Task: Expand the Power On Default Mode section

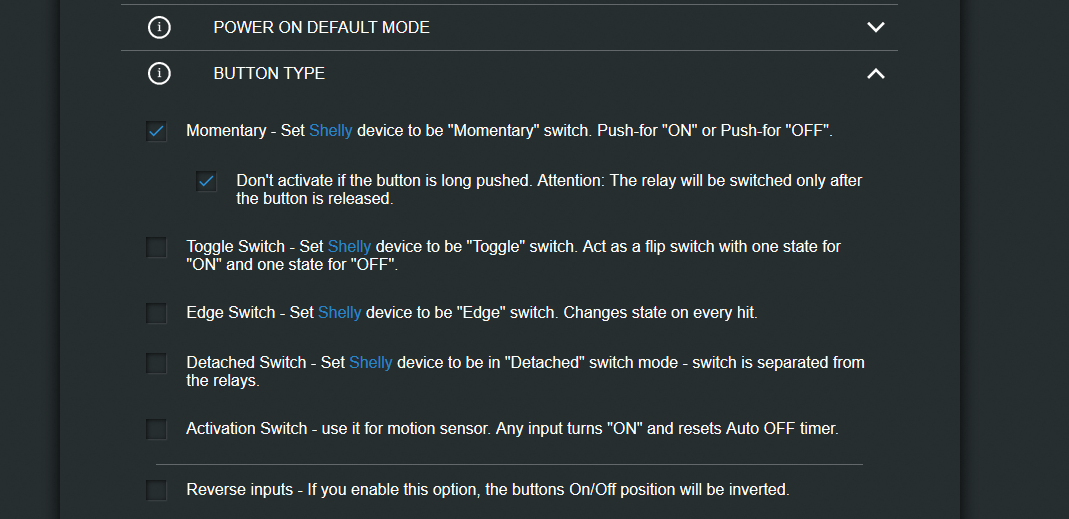Action: [x=876, y=27]
